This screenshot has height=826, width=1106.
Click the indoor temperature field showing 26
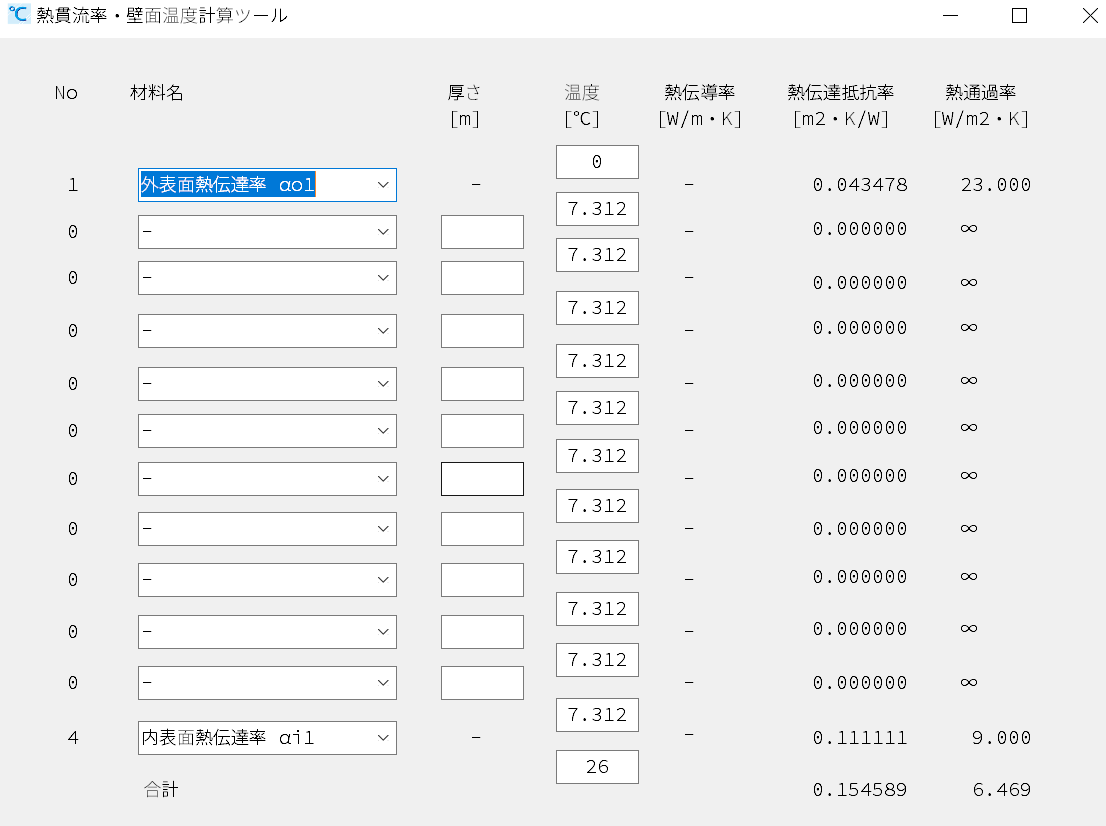click(x=597, y=767)
